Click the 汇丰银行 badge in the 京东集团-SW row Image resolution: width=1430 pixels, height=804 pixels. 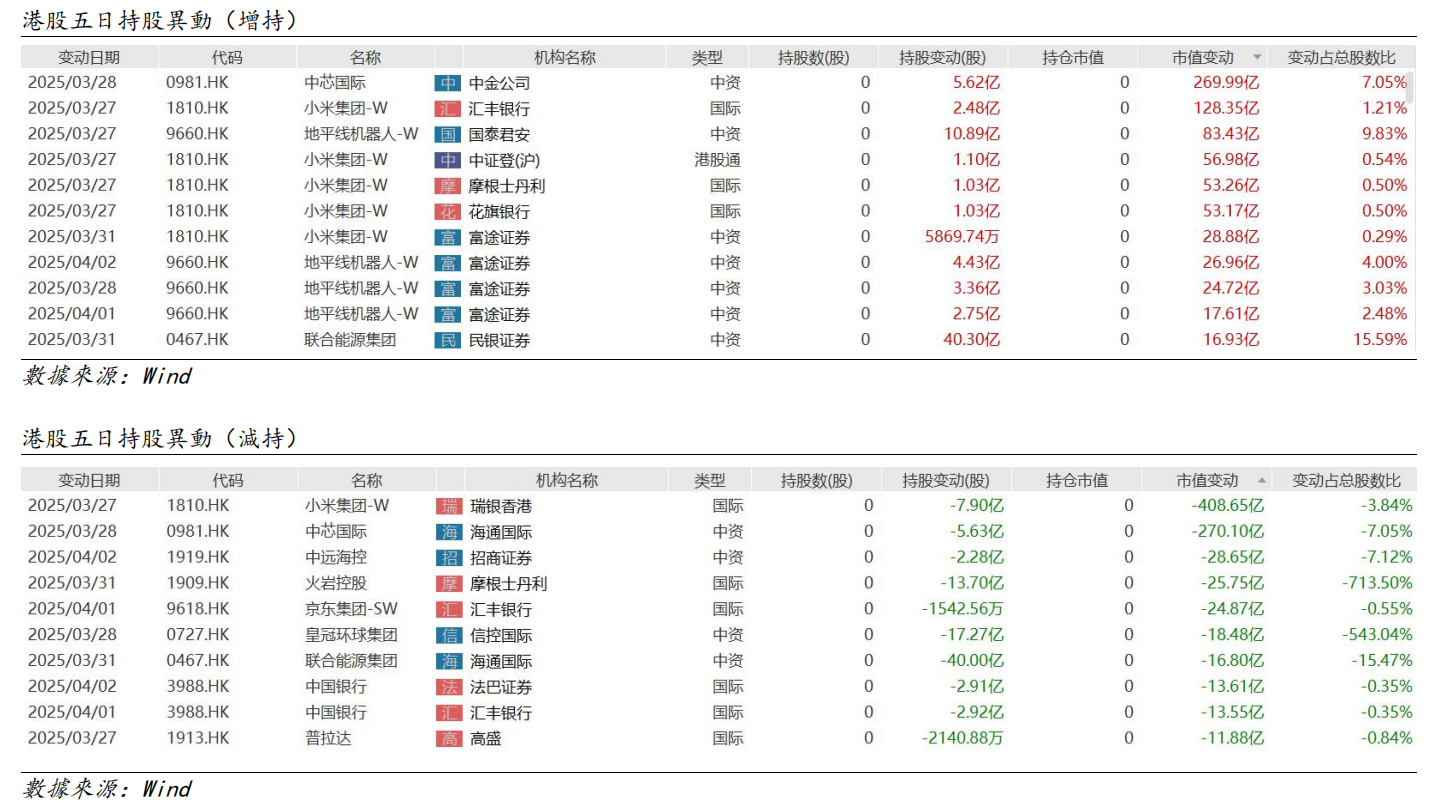[450, 609]
